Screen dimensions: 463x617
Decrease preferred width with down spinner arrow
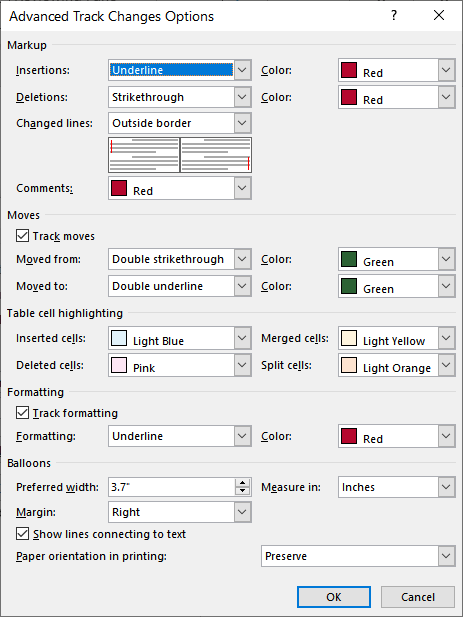(x=242, y=491)
